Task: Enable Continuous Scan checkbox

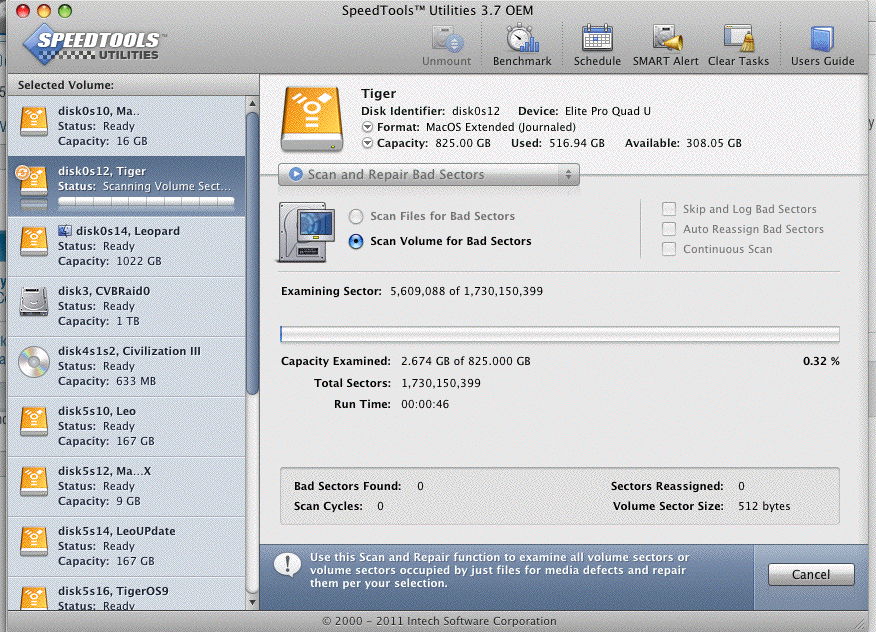Action: pyautogui.click(x=669, y=249)
